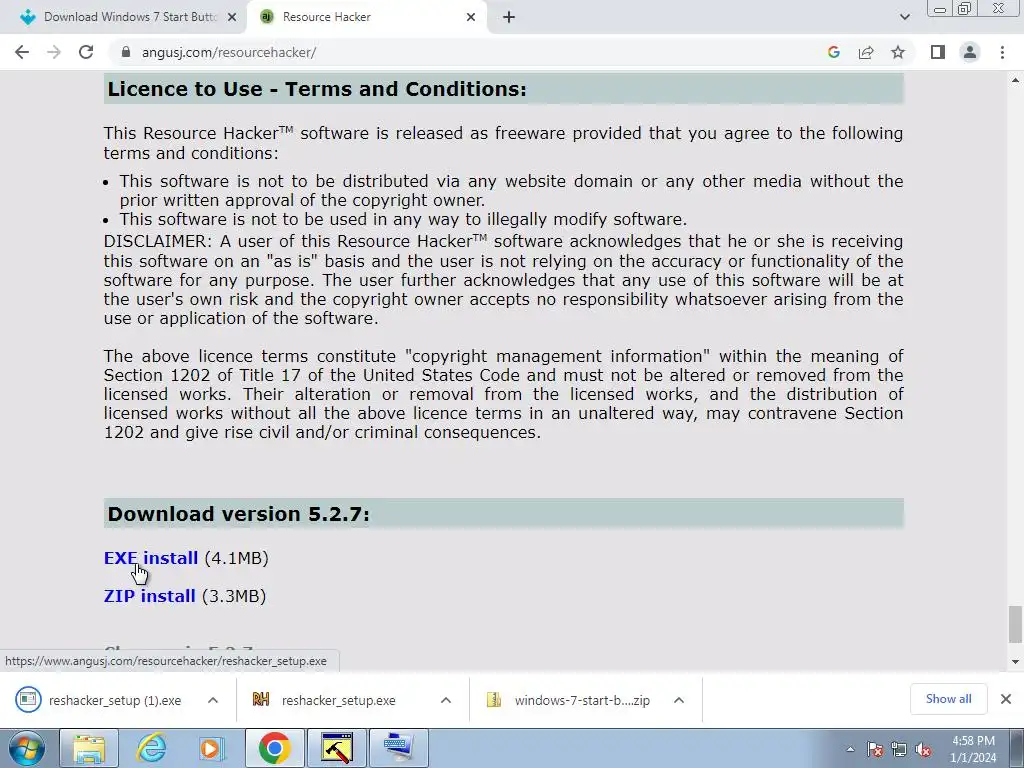Click the heading 'Download version 5.2.7:'
This screenshot has width=1024, height=768.
[238, 514]
